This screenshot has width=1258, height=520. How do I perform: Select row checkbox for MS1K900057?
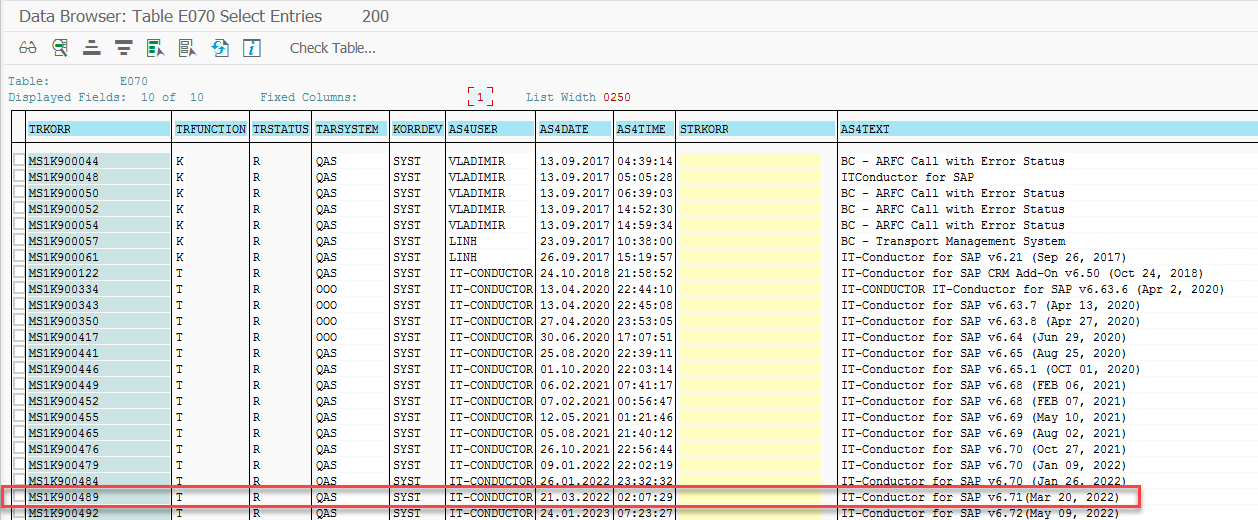coord(19,241)
